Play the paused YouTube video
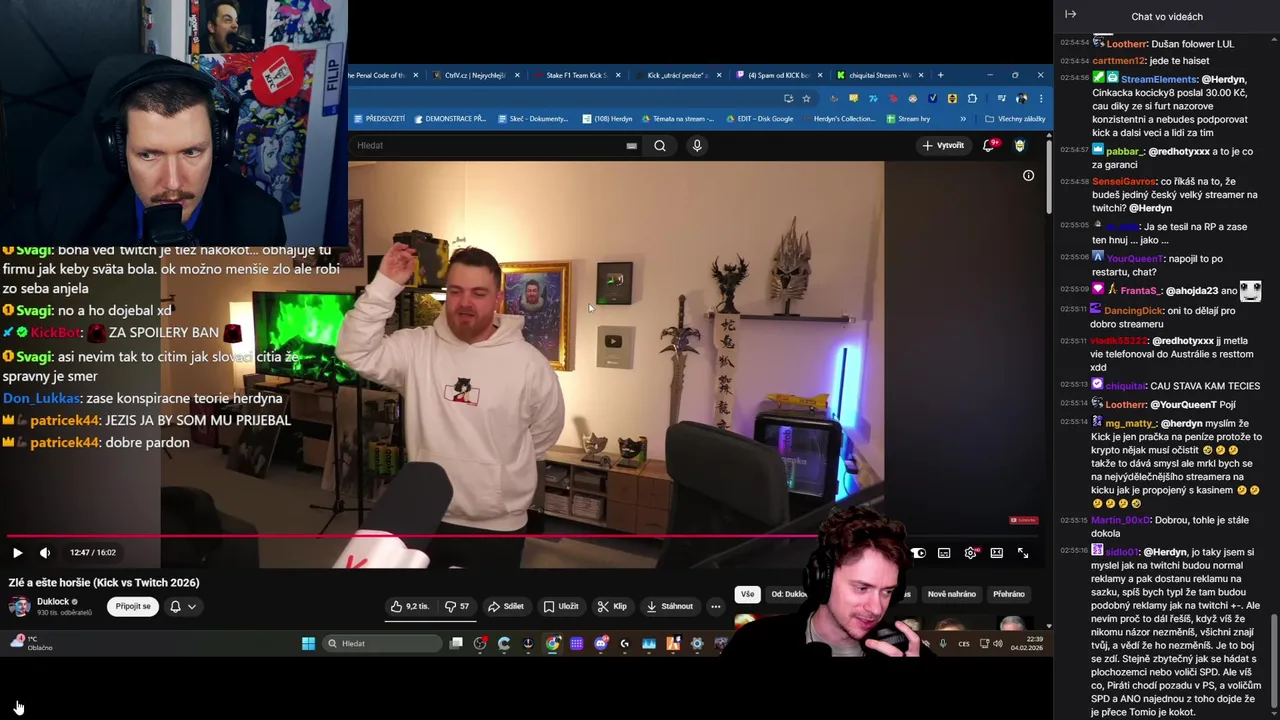This screenshot has width=1280, height=720. coord(17,553)
